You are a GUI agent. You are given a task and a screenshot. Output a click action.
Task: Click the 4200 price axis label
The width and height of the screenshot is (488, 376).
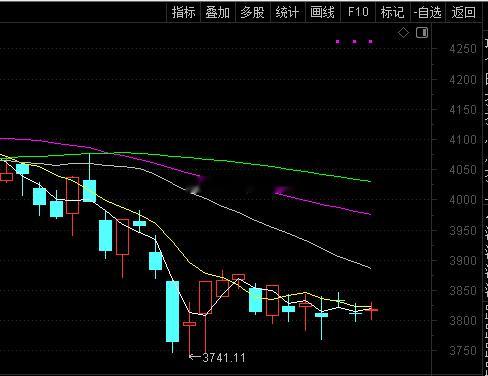(x=463, y=80)
